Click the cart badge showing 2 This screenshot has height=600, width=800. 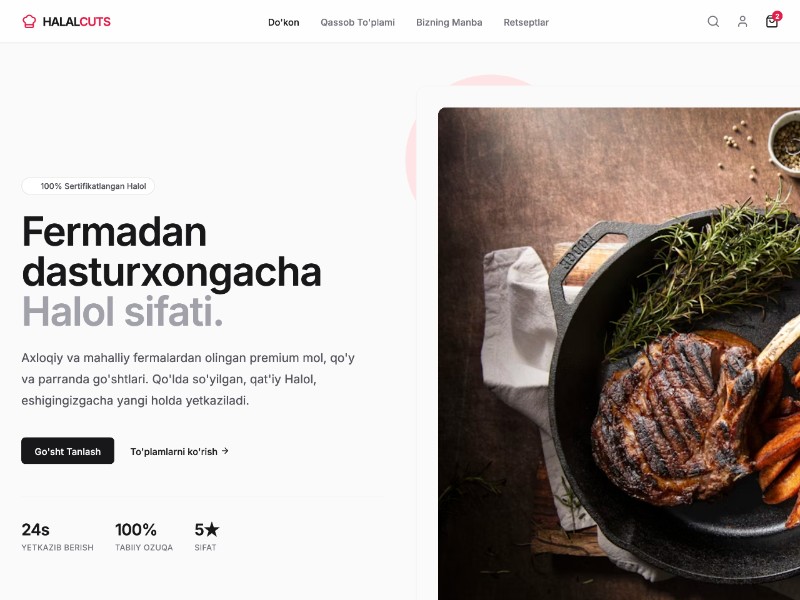click(x=777, y=16)
